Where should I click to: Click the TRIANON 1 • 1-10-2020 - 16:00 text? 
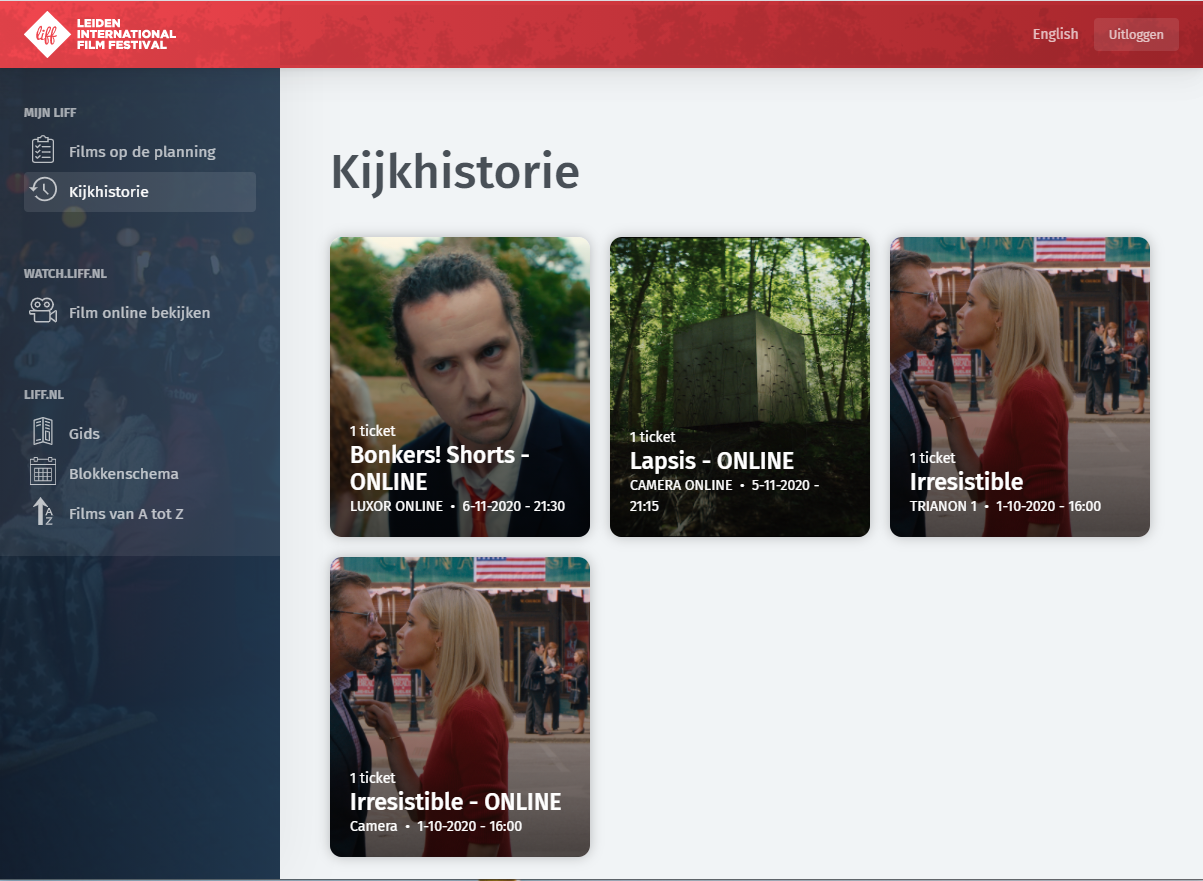[x=1005, y=506]
